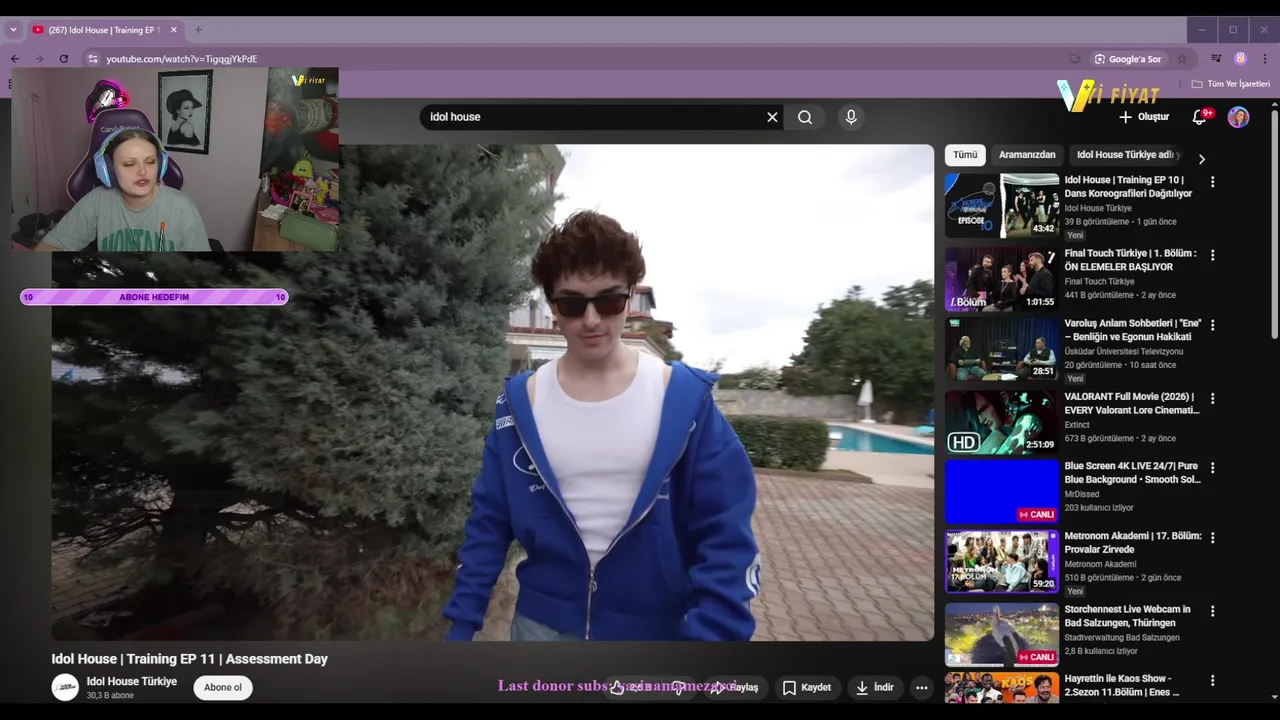Save video with Kaydet button

(x=807, y=687)
